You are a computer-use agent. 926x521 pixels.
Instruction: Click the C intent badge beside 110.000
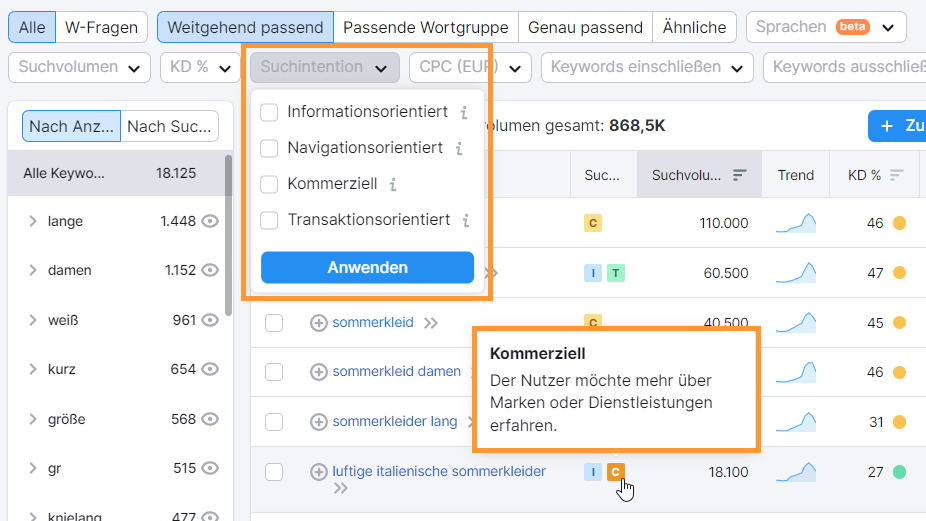[x=593, y=223]
